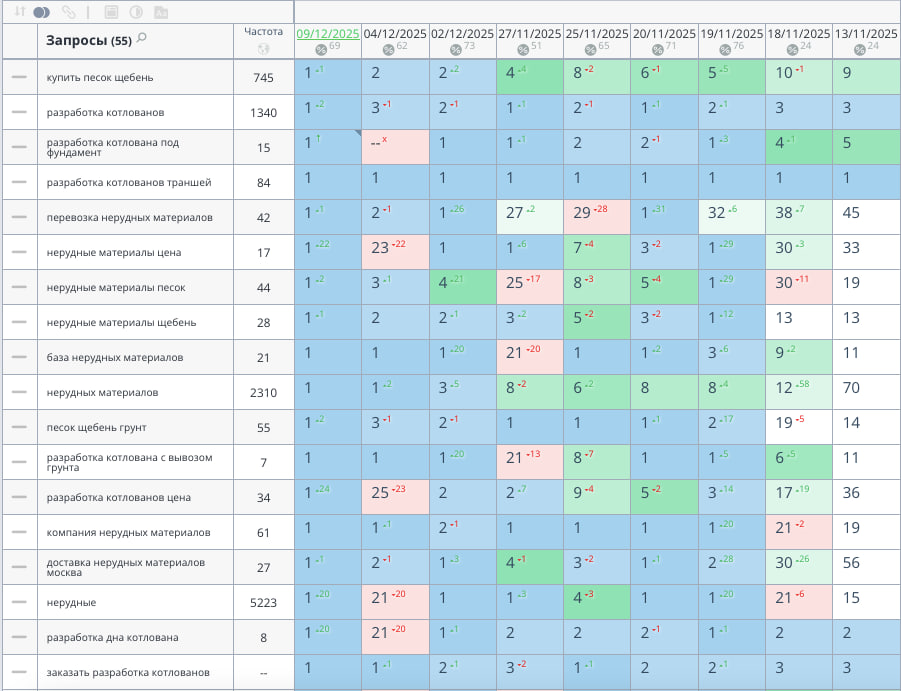Click the dash icon beside нерудных материалов

pyautogui.click(x=19, y=392)
